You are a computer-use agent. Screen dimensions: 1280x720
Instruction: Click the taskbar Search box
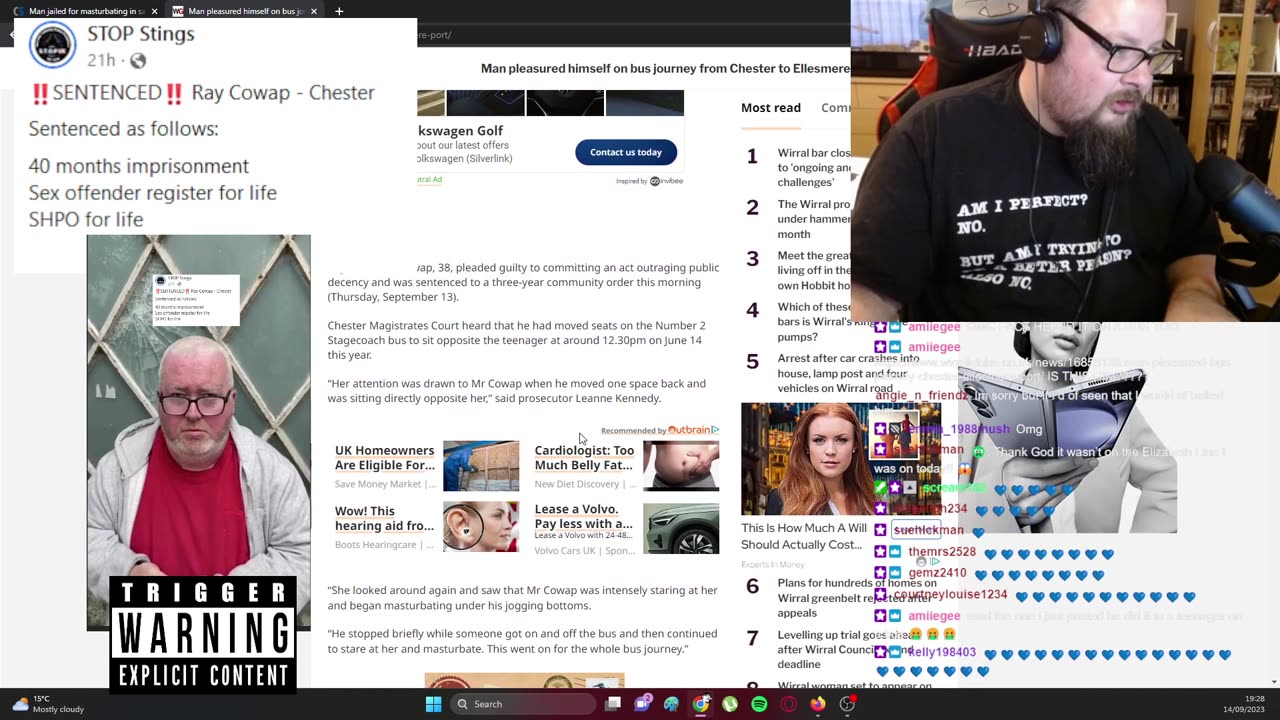[521, 704]
